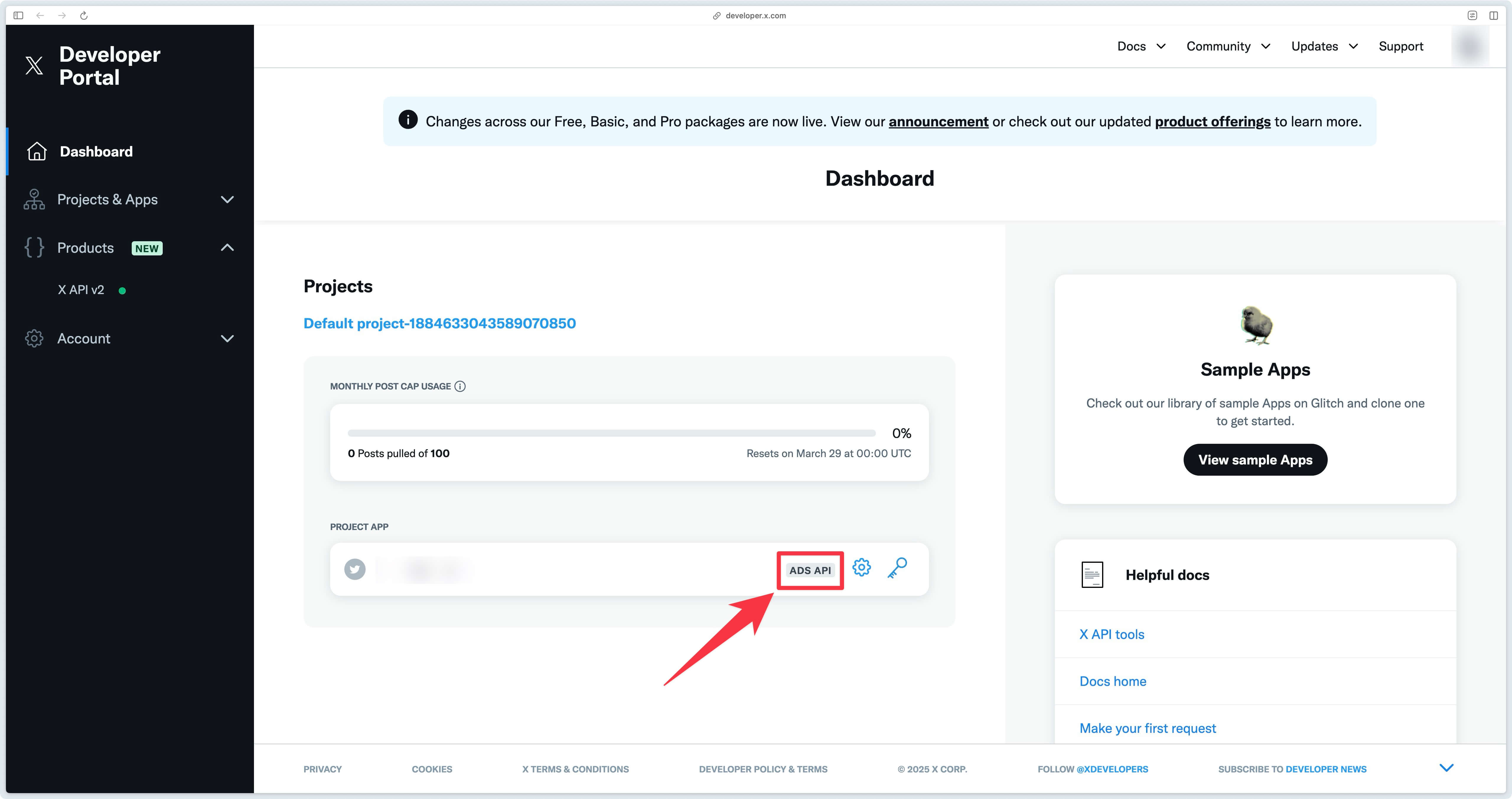This screenshot has height=799, width=1512.
Task: Click the View sample Apps button
Action: [x=1255, y=460]
